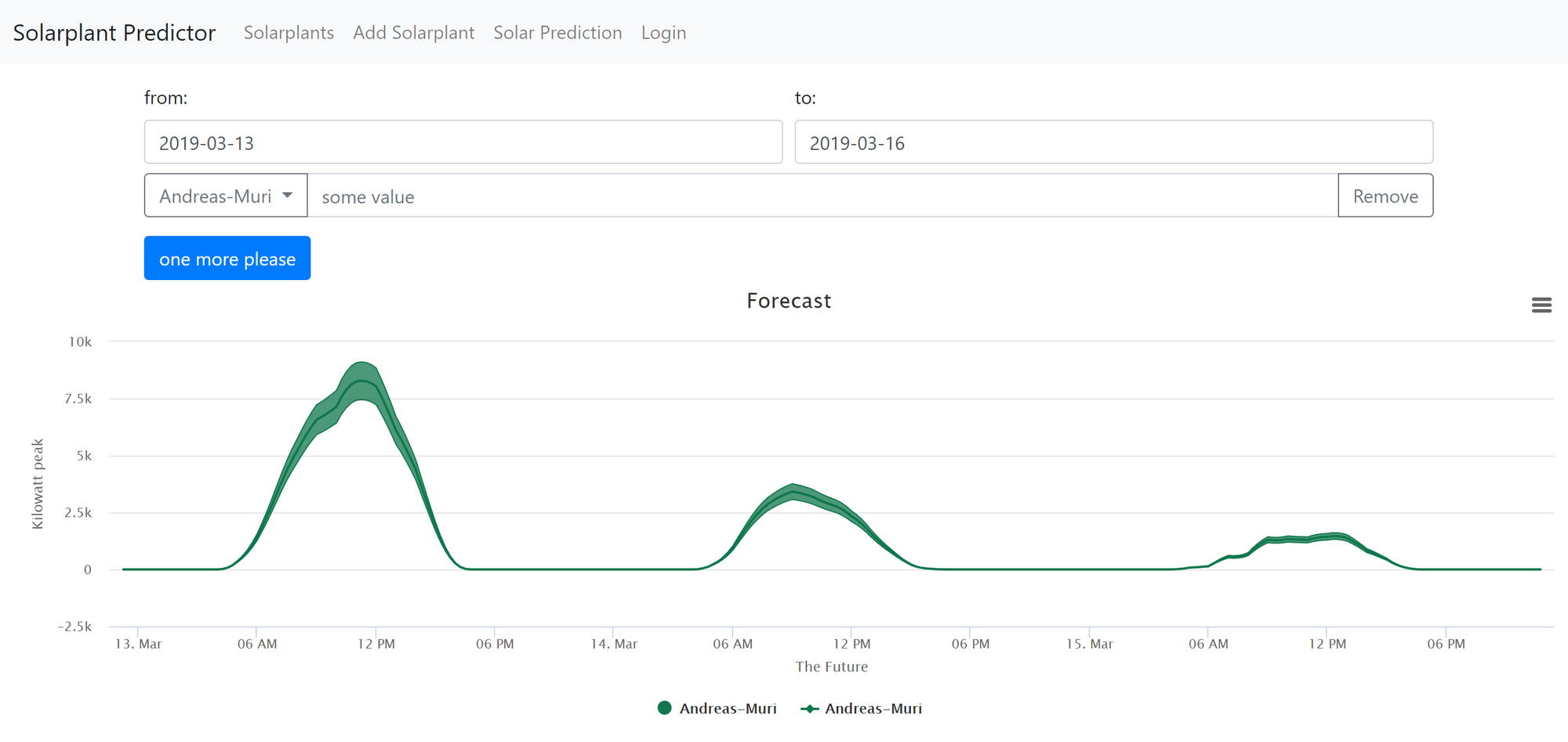1568x742 pixels.
Task: Click the 'one more please' button
Action: 227,259
